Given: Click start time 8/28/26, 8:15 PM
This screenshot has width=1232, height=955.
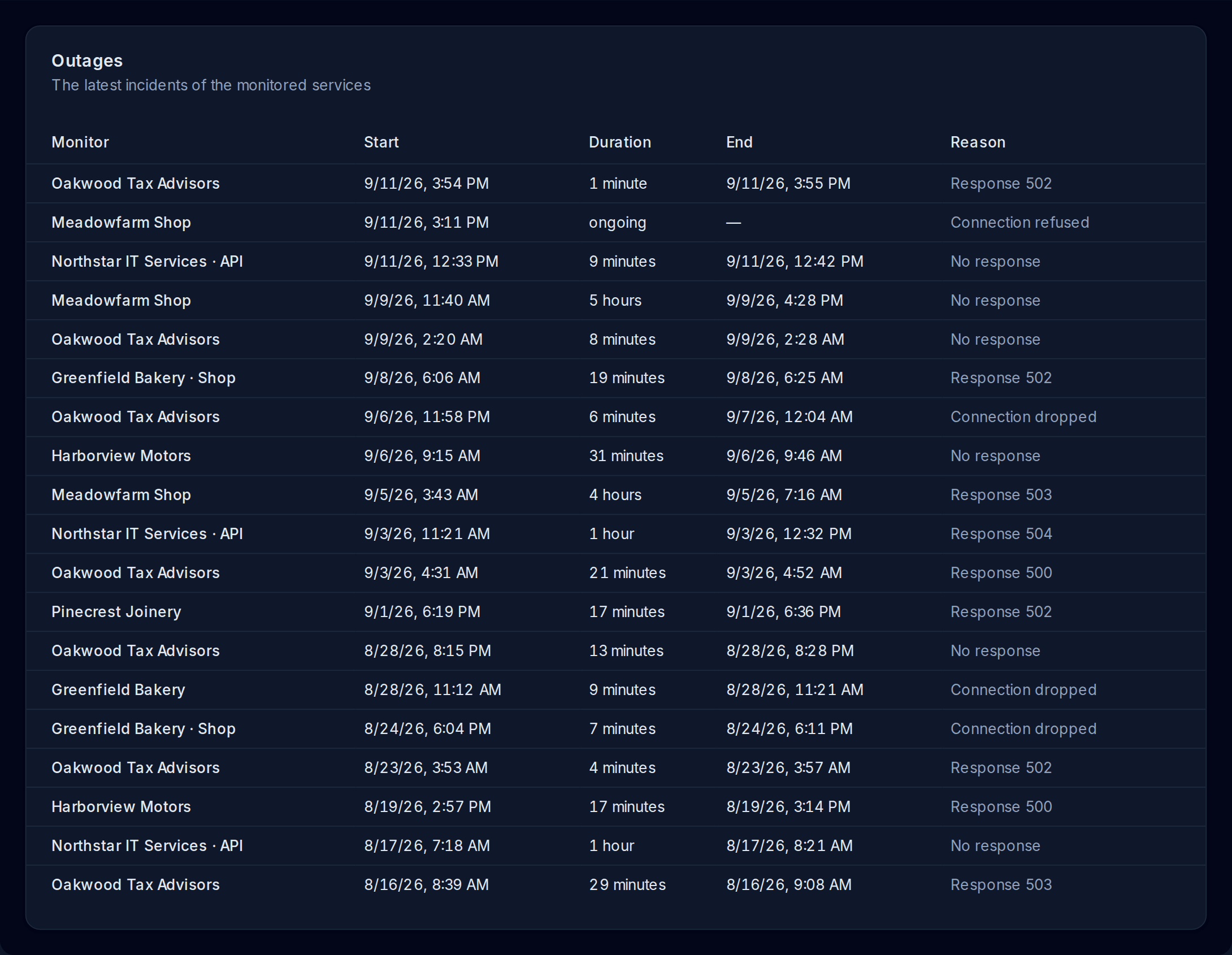Looking at the screenshot, I should 427,651.
